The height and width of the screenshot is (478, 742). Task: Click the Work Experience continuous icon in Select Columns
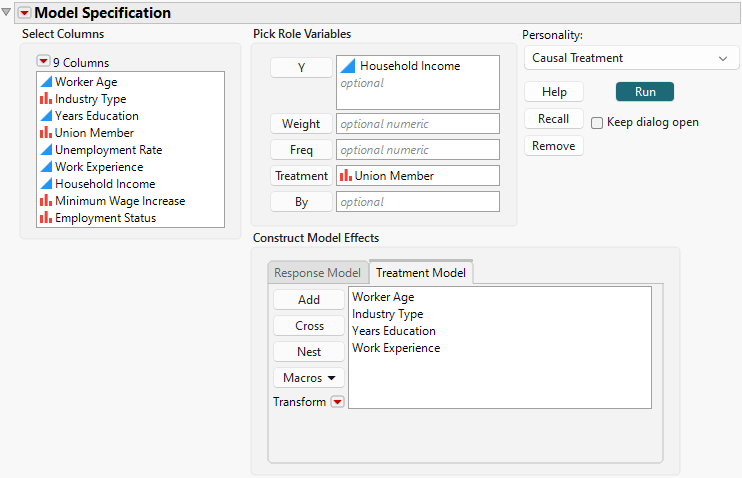pos(46,167)
